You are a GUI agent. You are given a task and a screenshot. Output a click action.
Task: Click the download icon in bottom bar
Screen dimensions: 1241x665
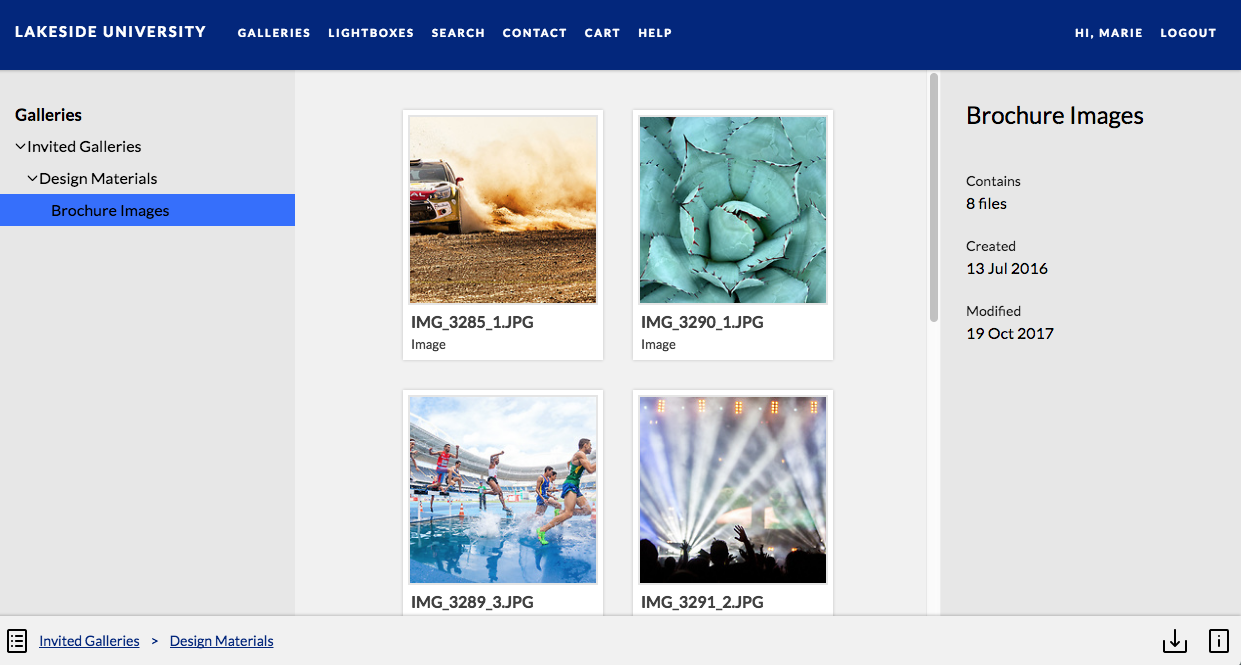(x=1174, y=641)
